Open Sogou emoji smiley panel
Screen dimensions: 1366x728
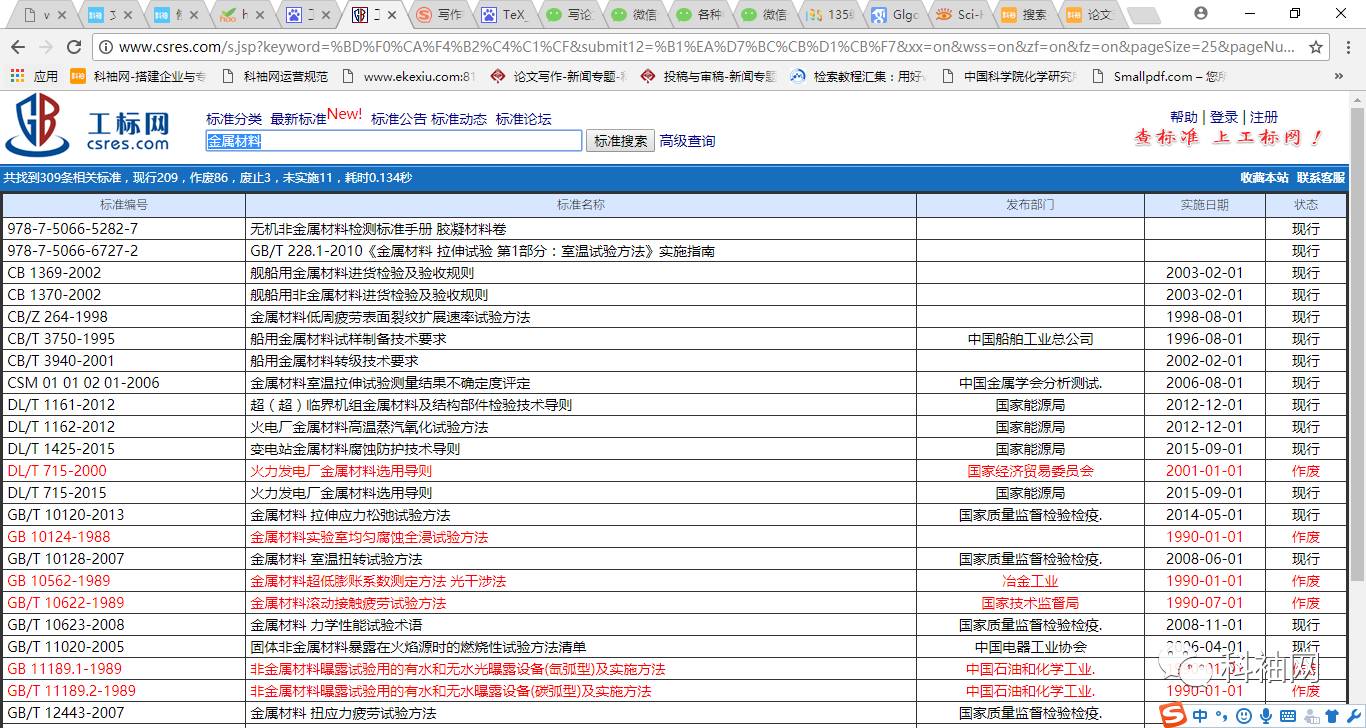point(1243,715)
